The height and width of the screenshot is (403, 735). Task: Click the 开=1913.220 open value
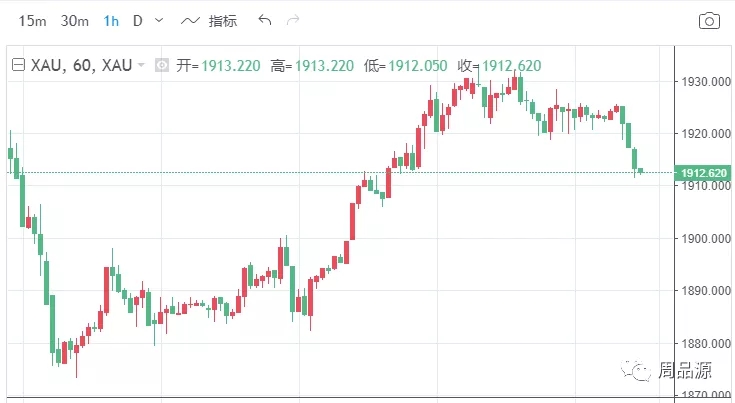tap(218, 66)
